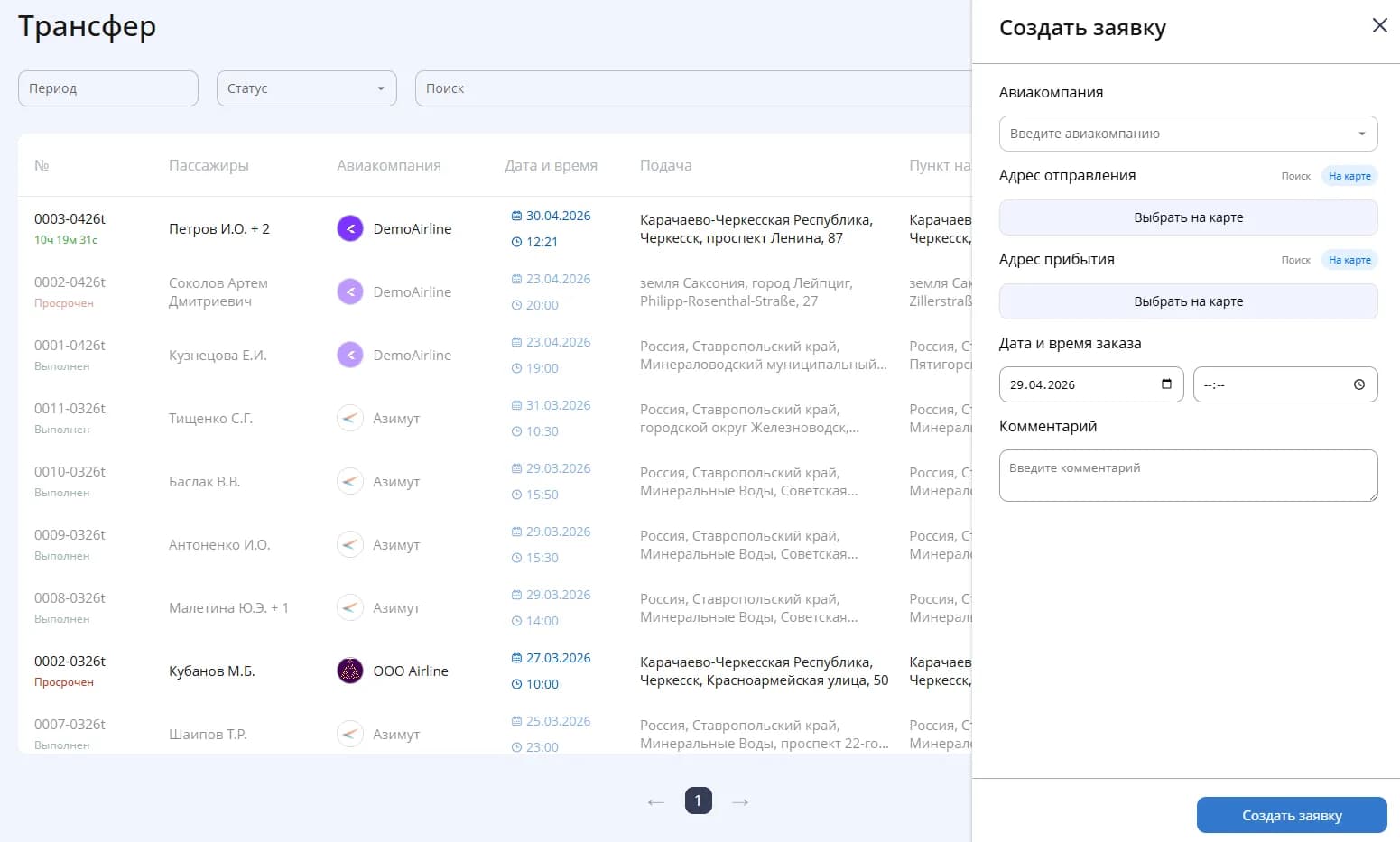Click DemoAirline logo in Соколов Артем row
Image resolution: width=1400 pixels, height=842 pixels.
[x=350, y=291]
